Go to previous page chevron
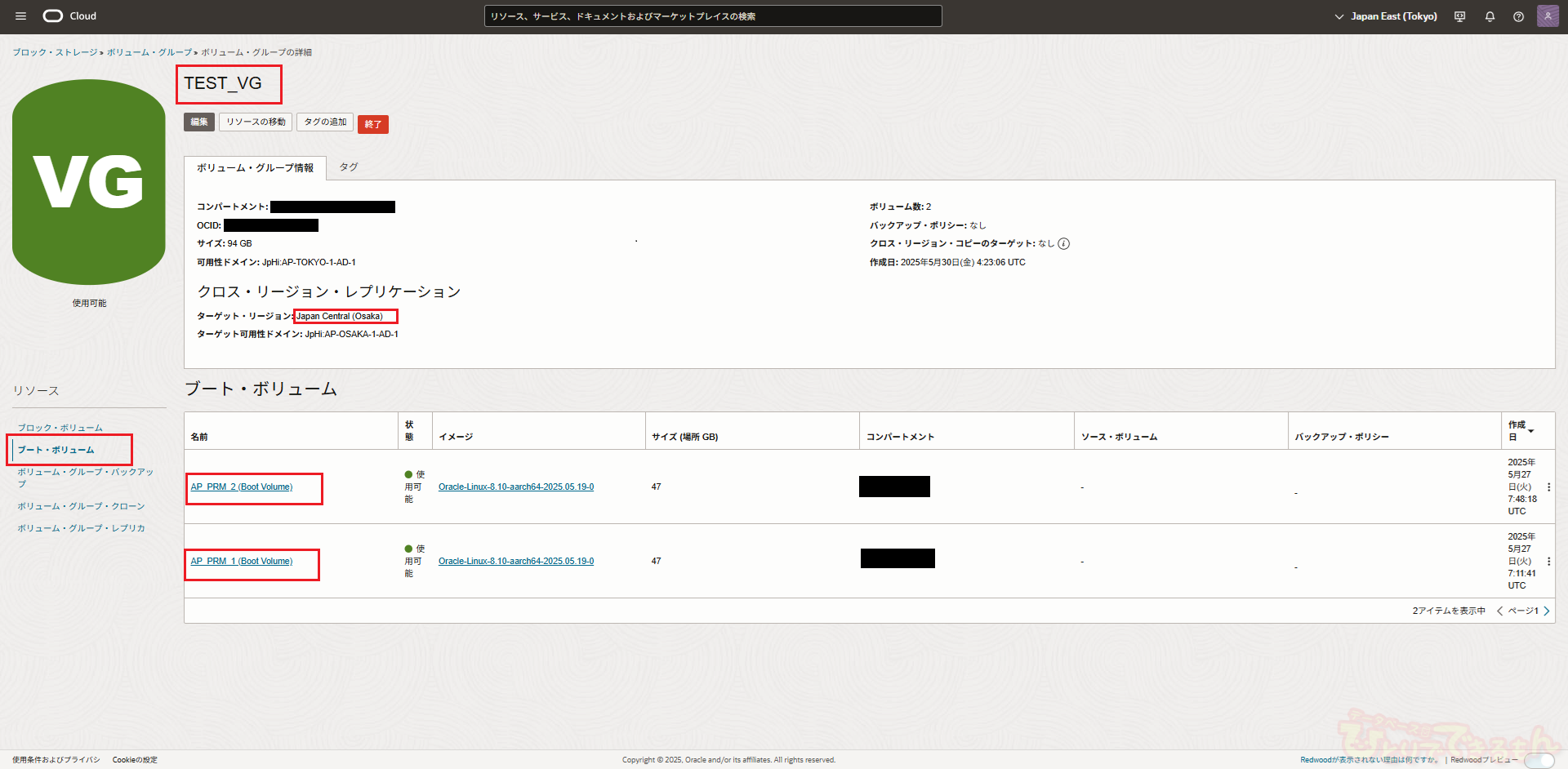 point(1499,611)
